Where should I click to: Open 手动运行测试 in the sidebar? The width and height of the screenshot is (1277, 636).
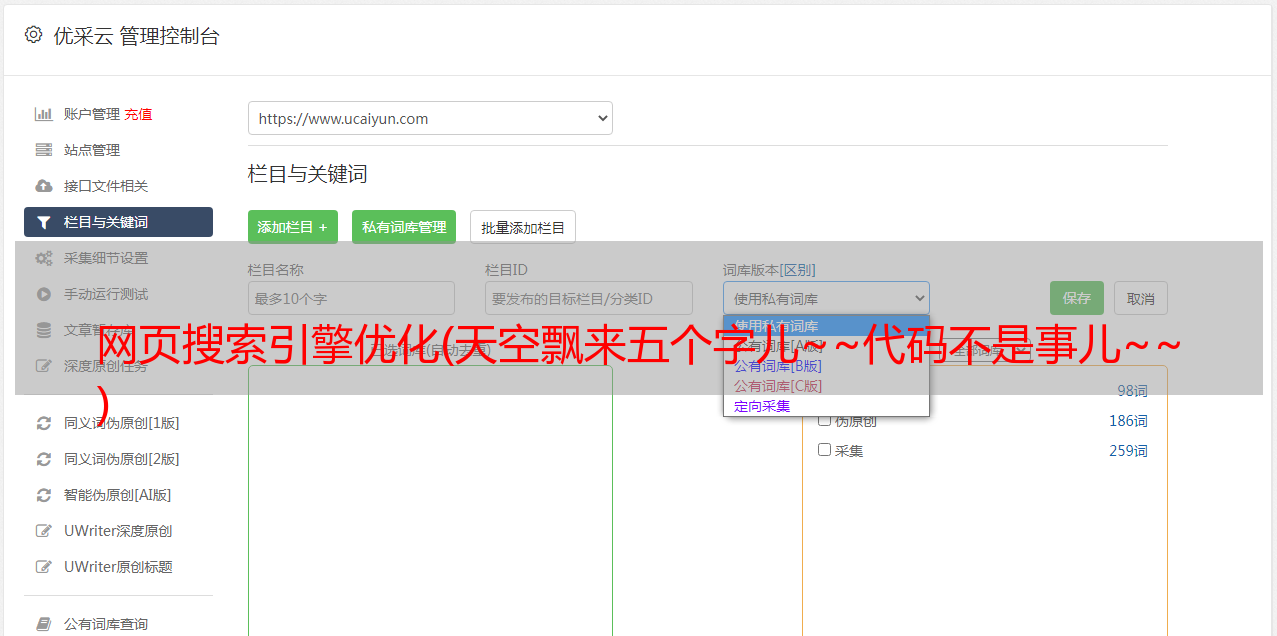point(106,294)
